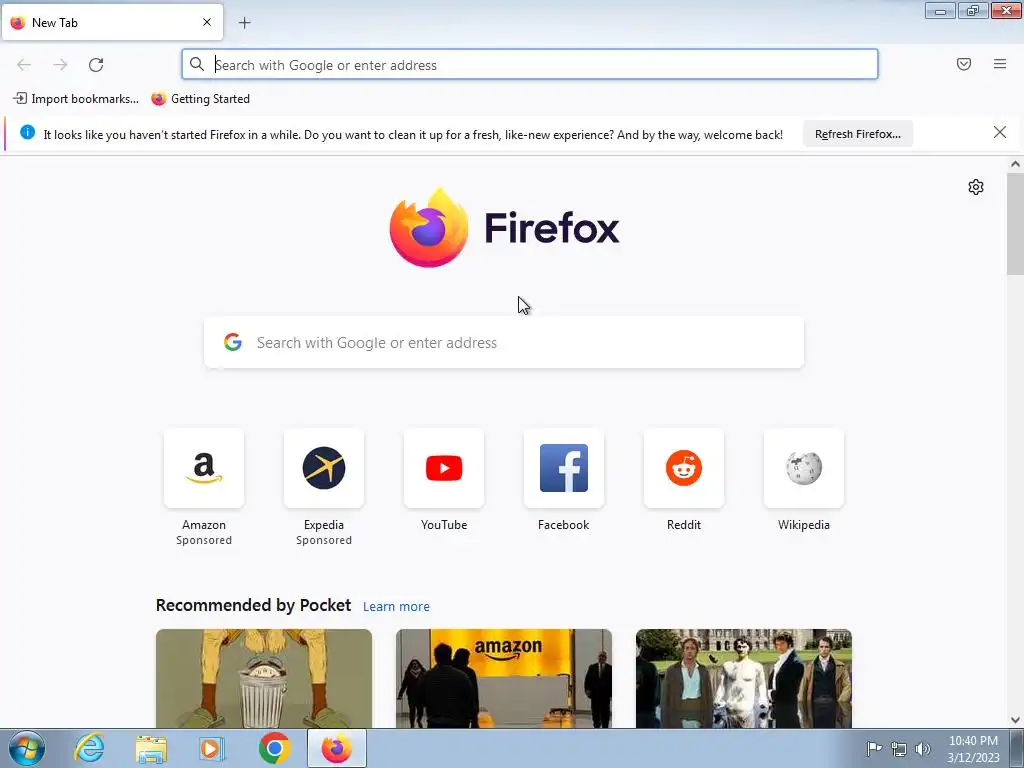Save to Pocket icon in toolbar
The height and width of the screenshot is (768, 1024).
(963, 64)
